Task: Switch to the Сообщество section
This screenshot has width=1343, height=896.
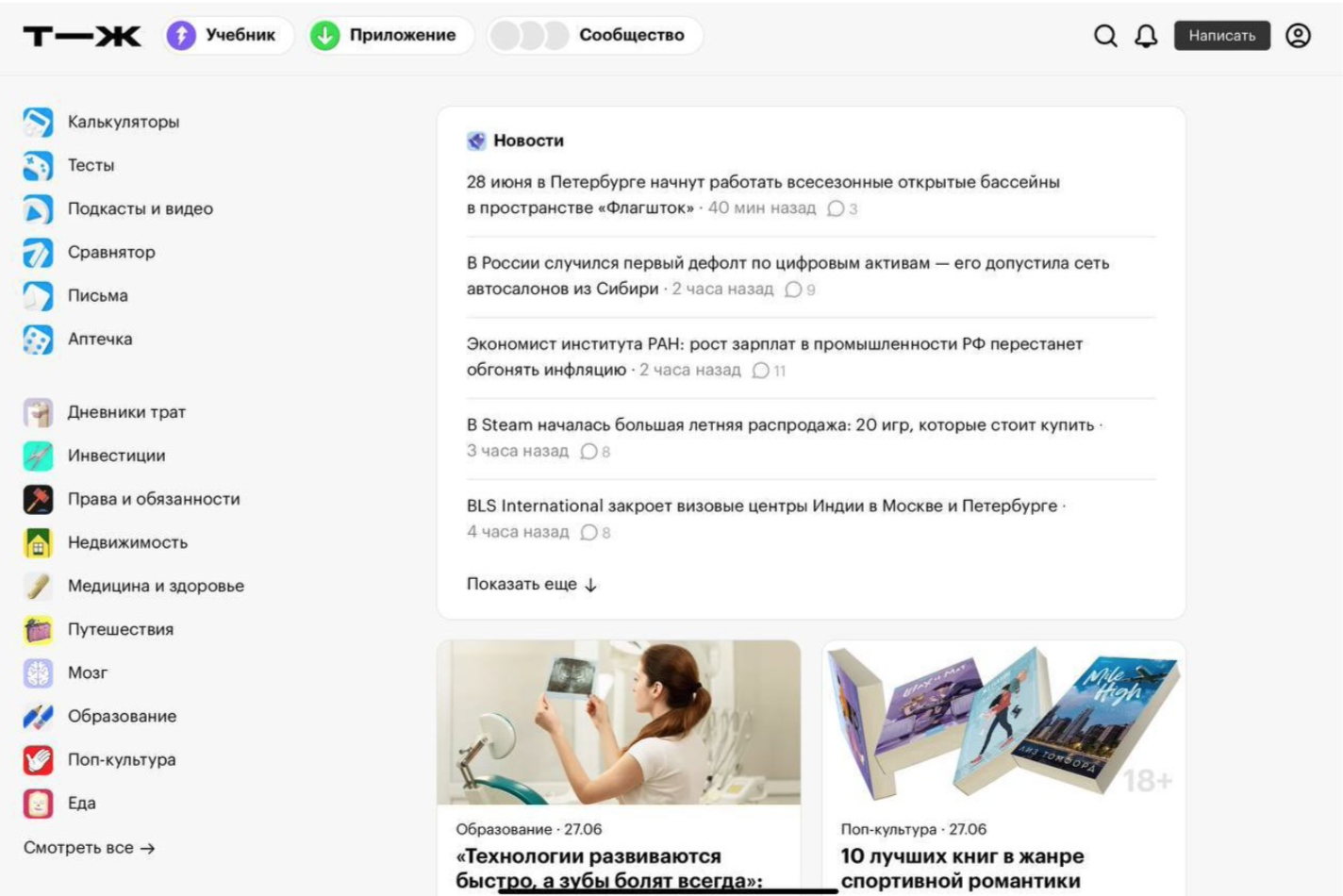Action: (x=595, y=35)
